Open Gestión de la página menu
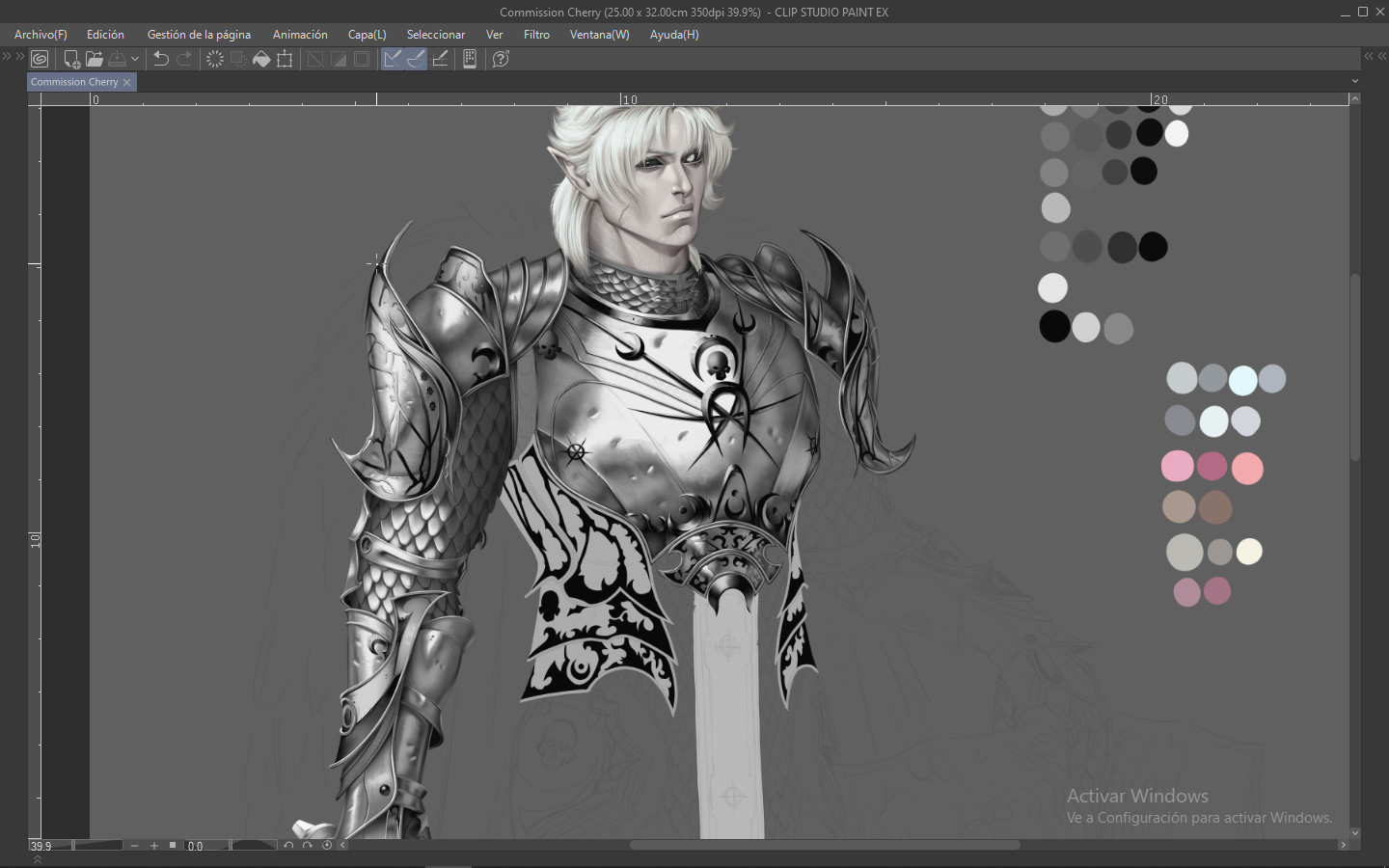This screenshot has height=868, width=1389. click(199, 35)
